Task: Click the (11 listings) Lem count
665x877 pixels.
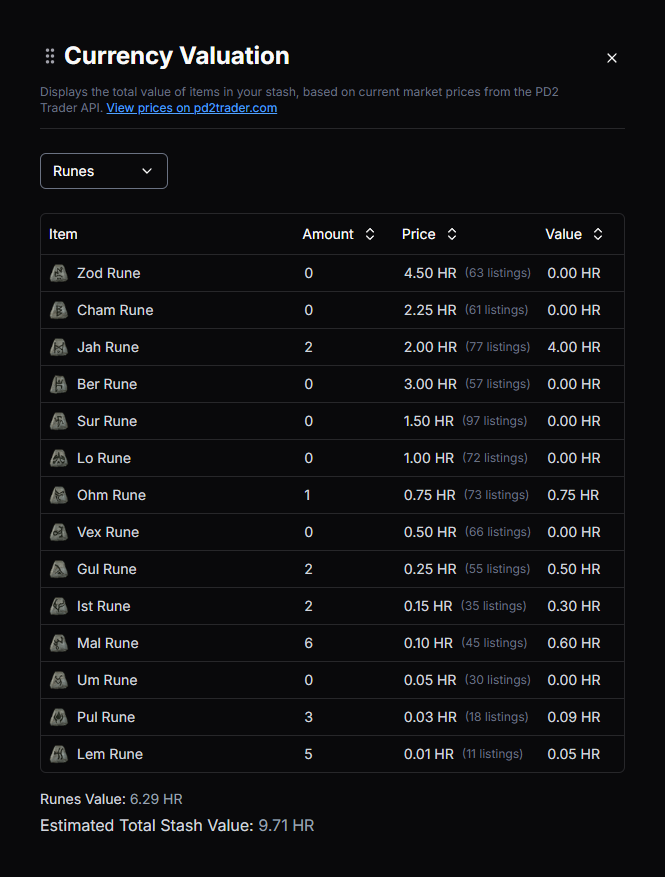Action: [492, 754]
